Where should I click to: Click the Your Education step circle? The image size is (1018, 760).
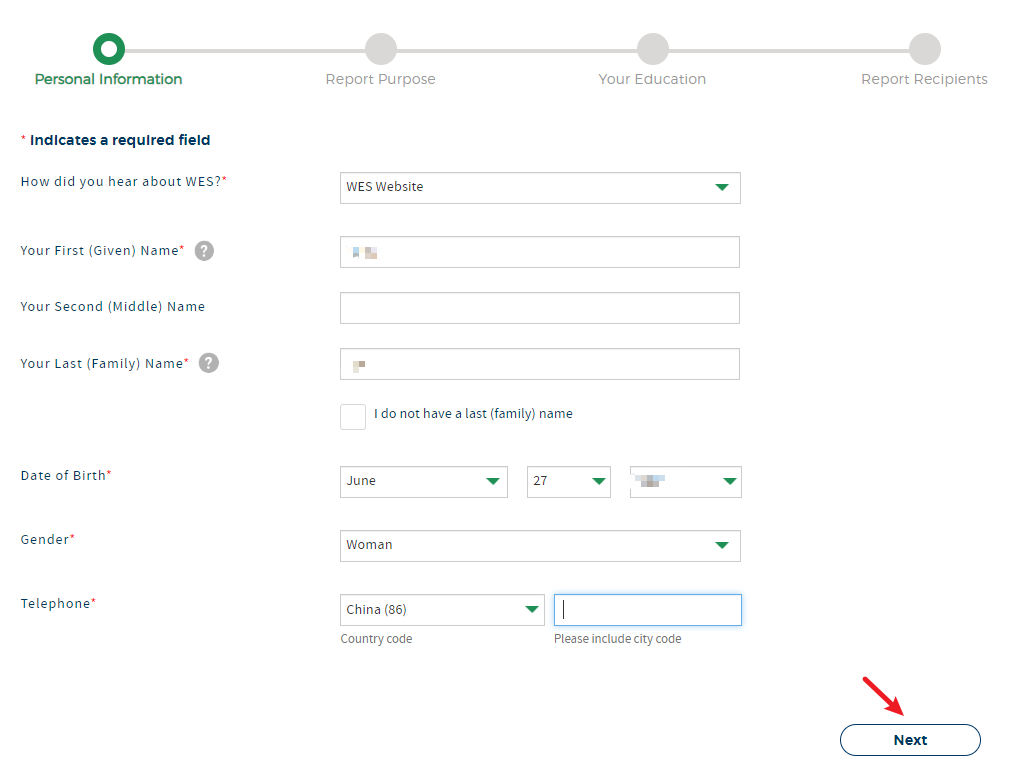click(x=652, y=48)
